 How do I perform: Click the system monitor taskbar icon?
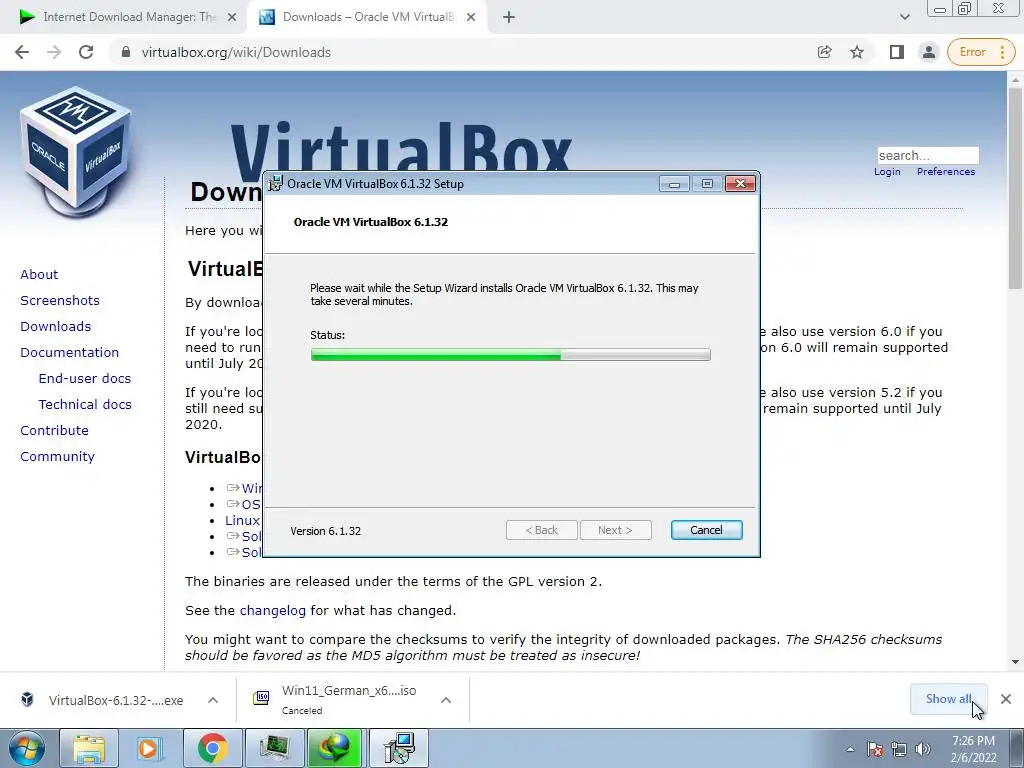pos(274,748)
